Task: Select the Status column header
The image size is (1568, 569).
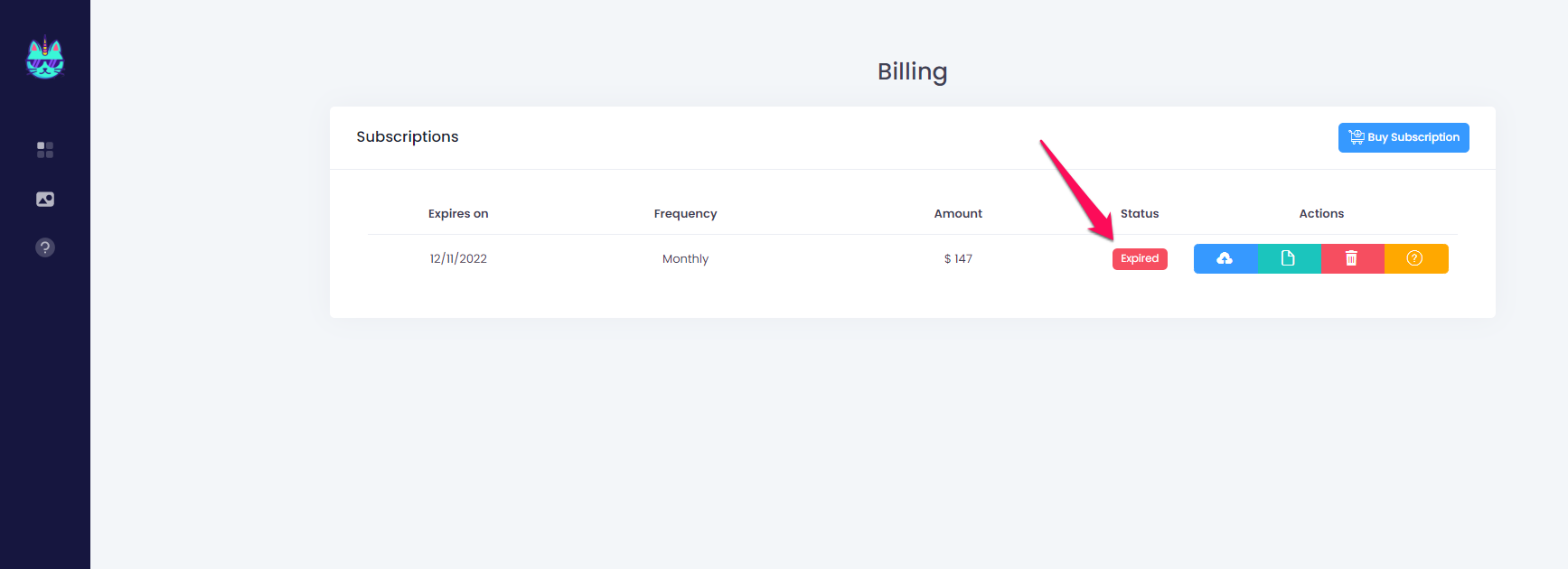Action: point(1140,214)
